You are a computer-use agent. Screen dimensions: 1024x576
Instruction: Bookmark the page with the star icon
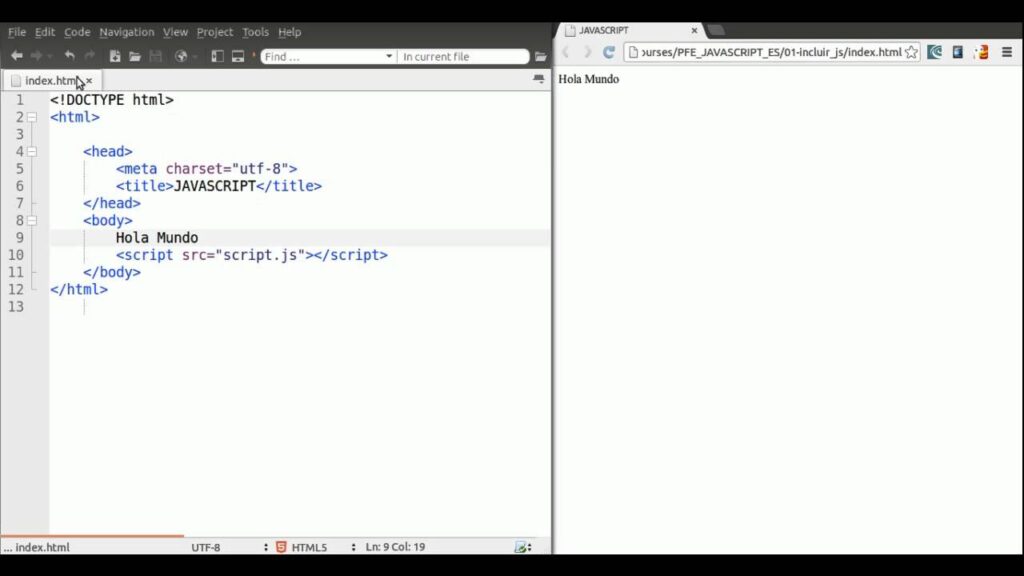(x=911, y=52)
